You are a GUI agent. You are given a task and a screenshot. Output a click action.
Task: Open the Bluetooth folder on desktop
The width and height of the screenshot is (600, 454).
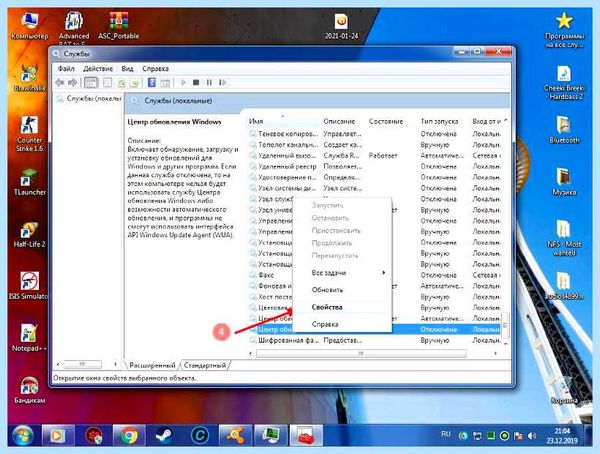(x=564, y=129)
